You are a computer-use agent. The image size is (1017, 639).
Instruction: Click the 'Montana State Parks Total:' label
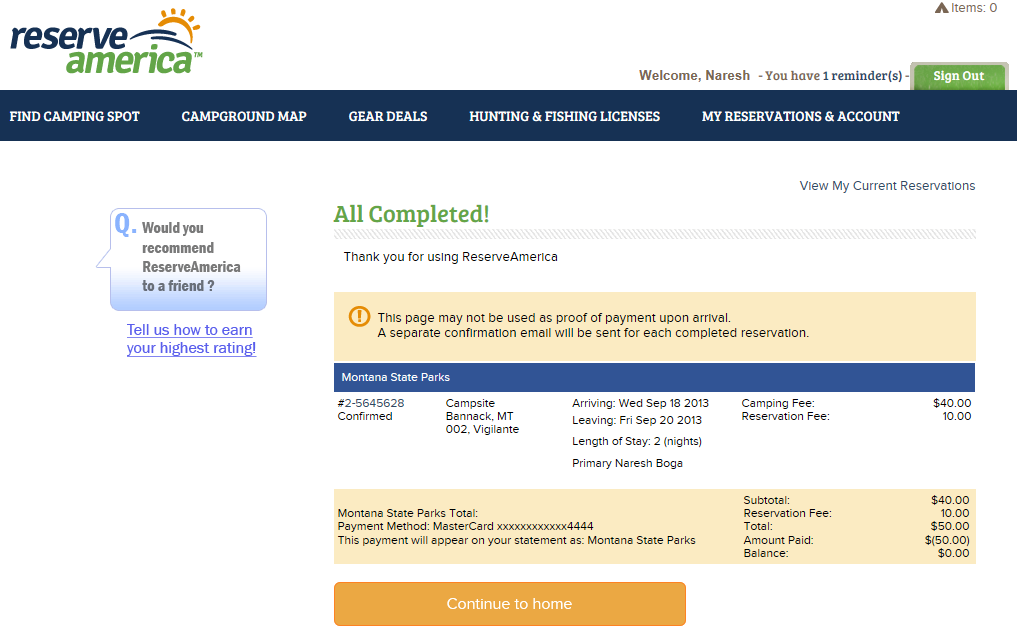click(x=407, y=513)
